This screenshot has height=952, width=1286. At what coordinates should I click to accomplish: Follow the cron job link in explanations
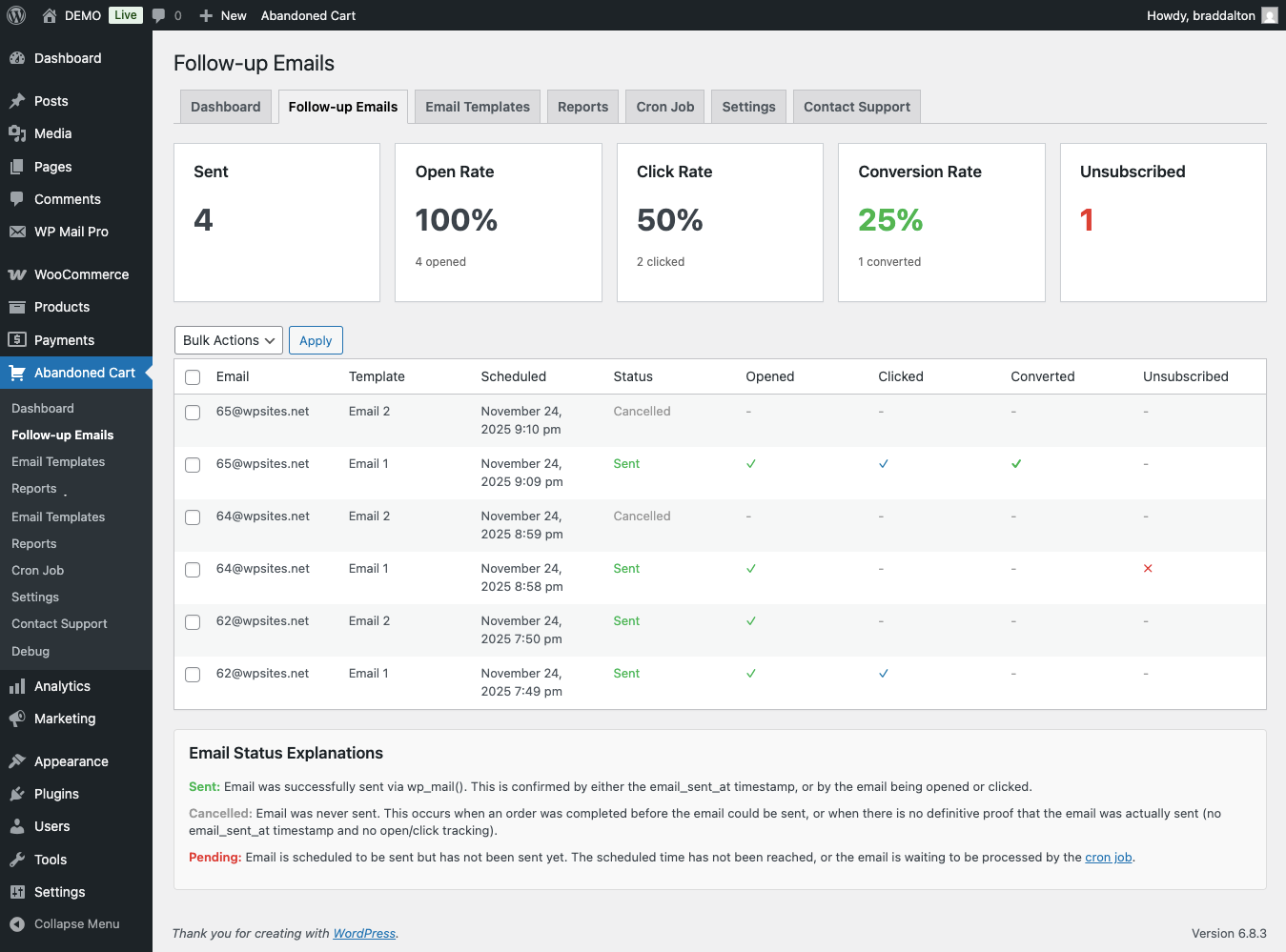point(1108,858)
